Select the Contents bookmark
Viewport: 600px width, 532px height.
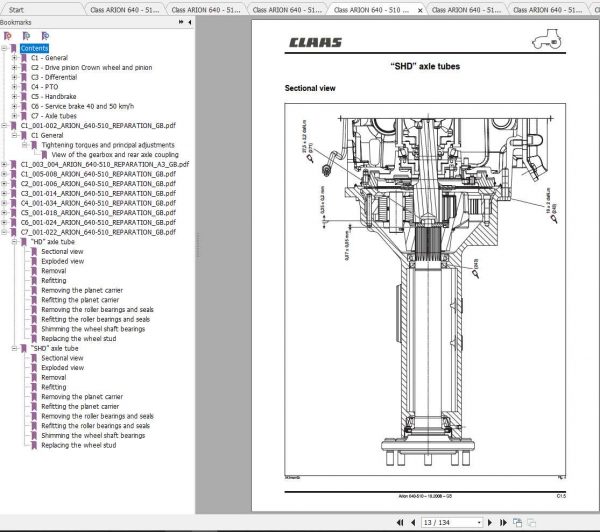pos(34,48)
